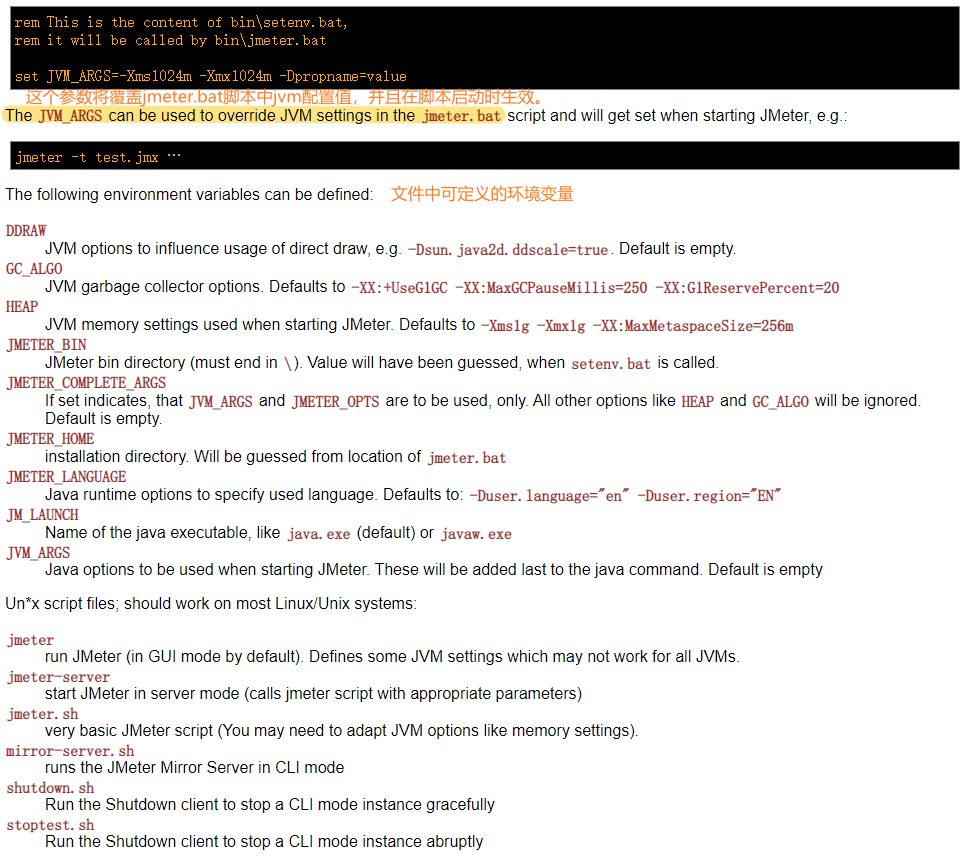Click the stoptest.sh script term

(x=51, y=826)
